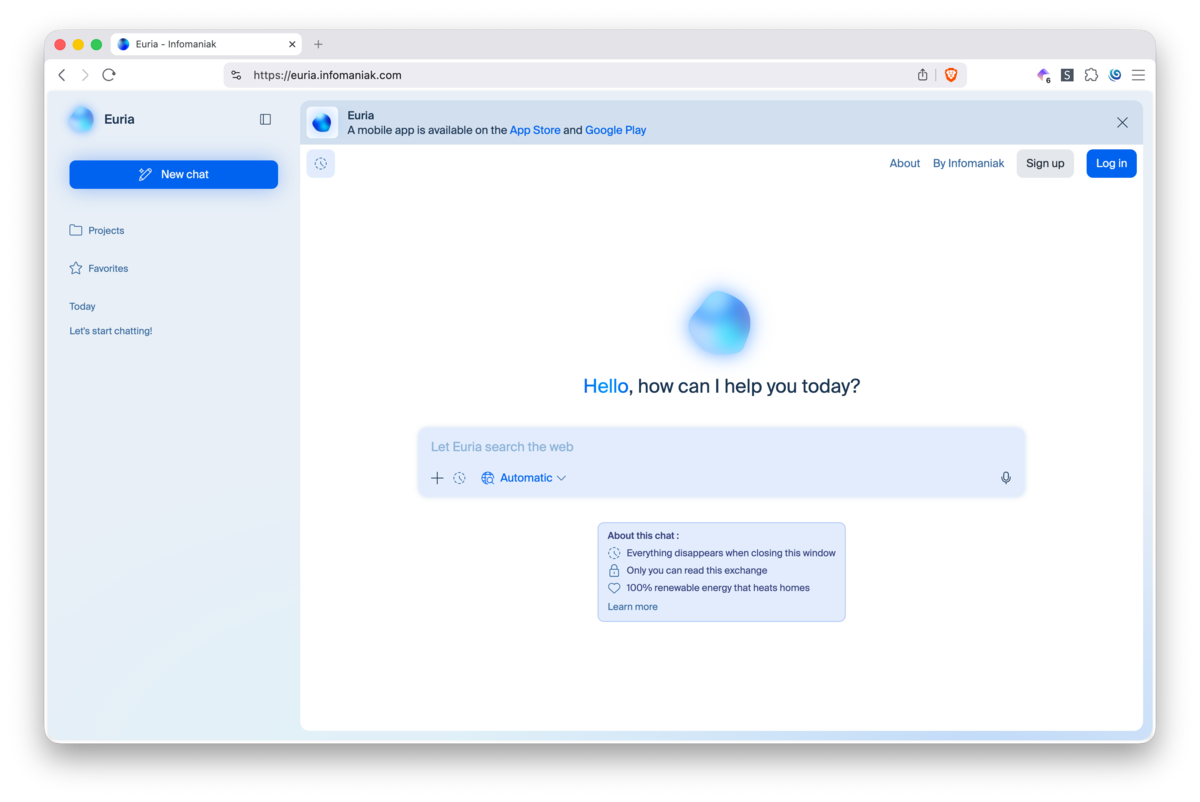1200x802 pixels.
Task: Click the Sign up button
Action: [1045, 163]
